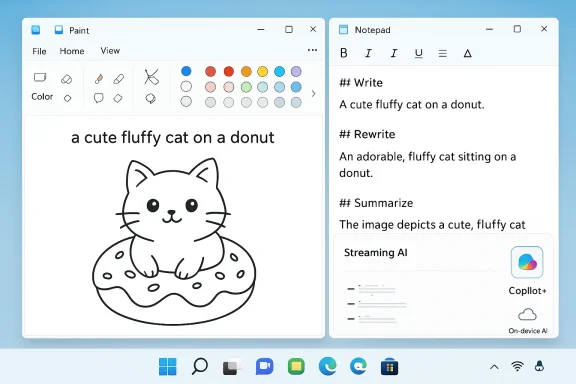The height and width of the screenshot is (384, 576).
Task: Click the Wi-Fi icon in system tray
Action: point(517,366)
